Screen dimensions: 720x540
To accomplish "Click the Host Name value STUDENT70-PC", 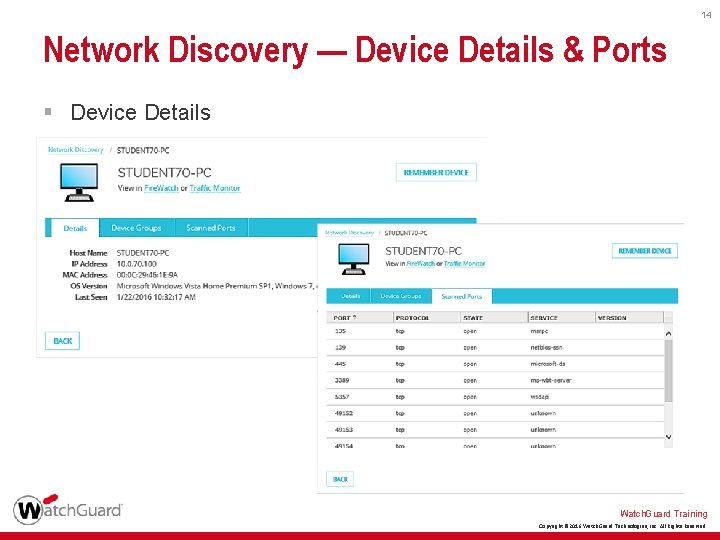I will (143, 253).
